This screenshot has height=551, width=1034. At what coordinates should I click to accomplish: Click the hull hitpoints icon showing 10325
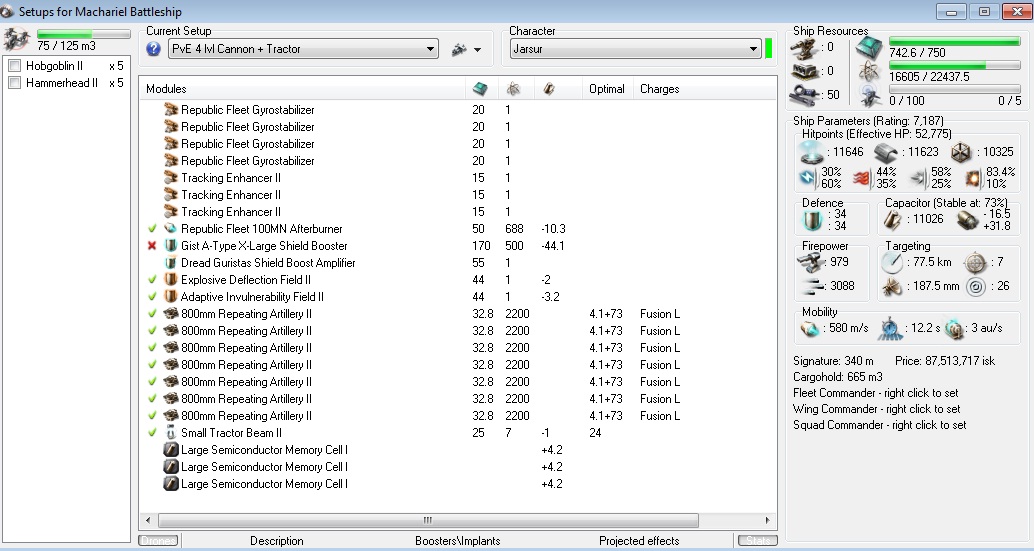coord(961,152)
